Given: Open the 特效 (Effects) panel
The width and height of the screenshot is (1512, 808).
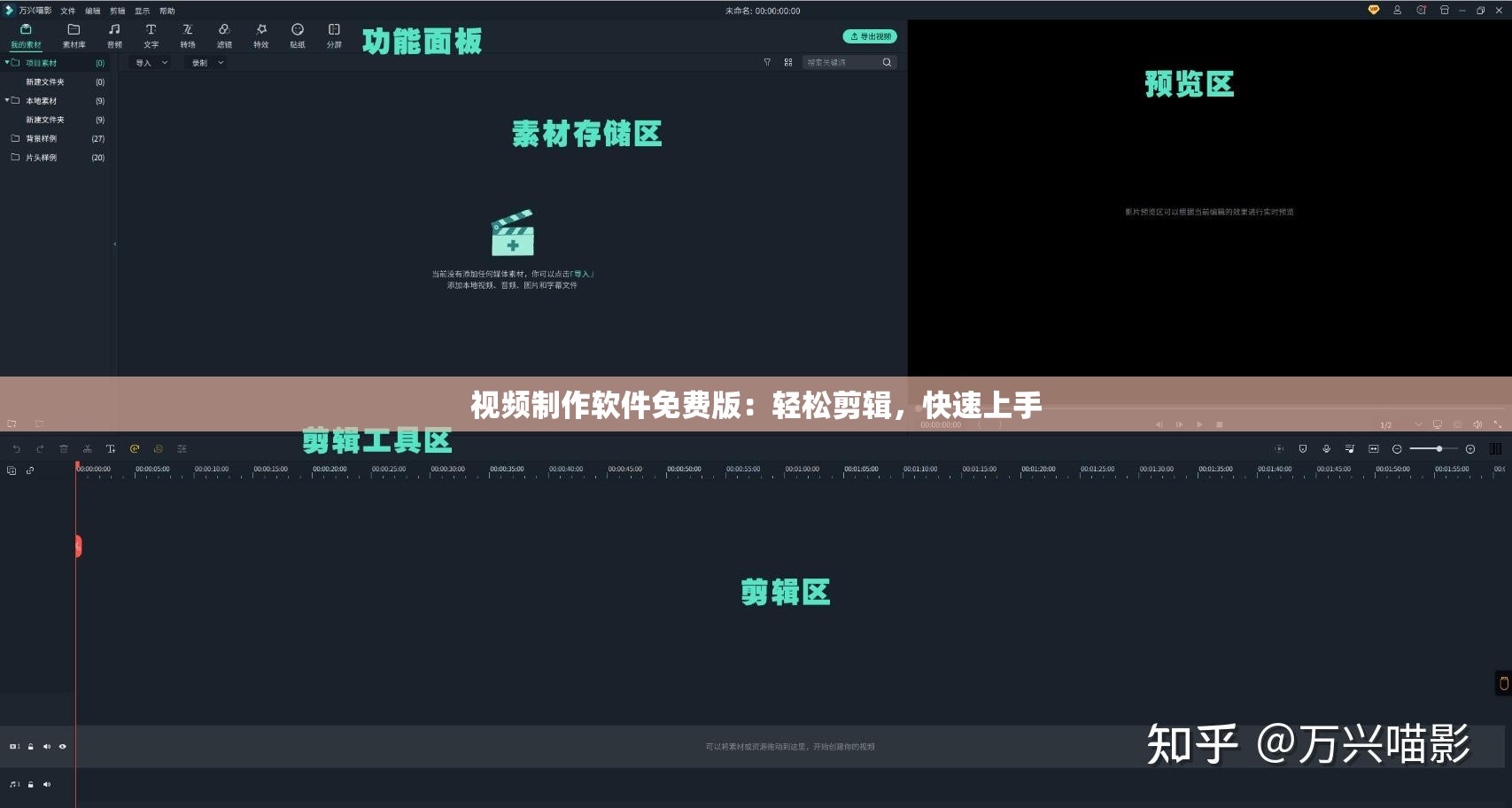Looking at the screenshot, I should pyautogui.click(x=261, y=36).
